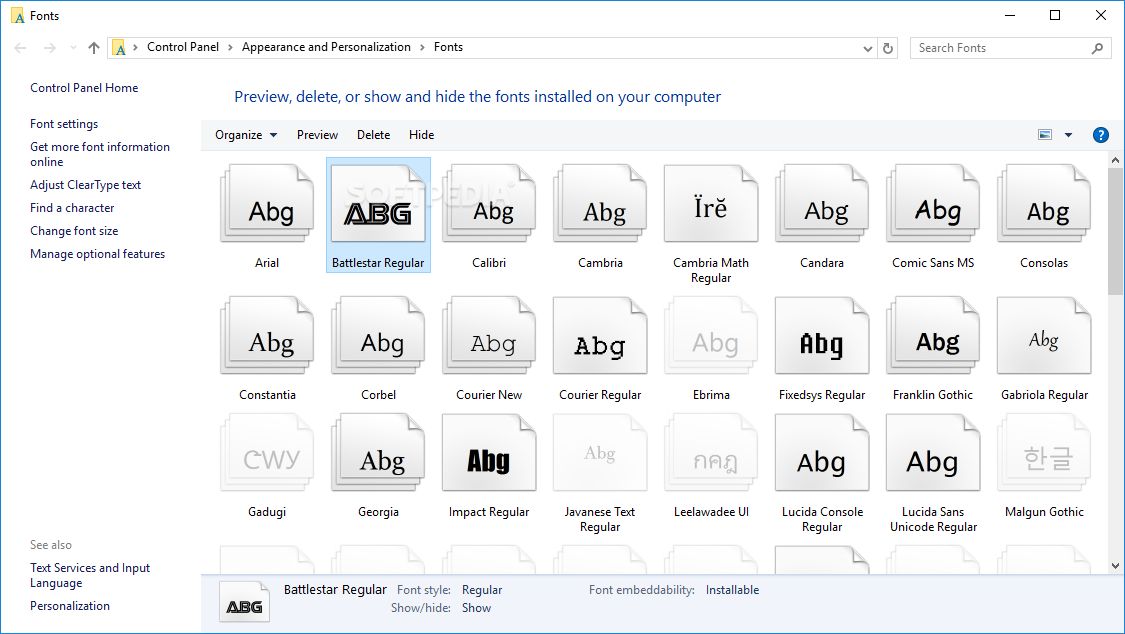This screenshot has width=1125, height=634.
Task: Select the Battlestar Regular font icon
Action: coord(378,203)
